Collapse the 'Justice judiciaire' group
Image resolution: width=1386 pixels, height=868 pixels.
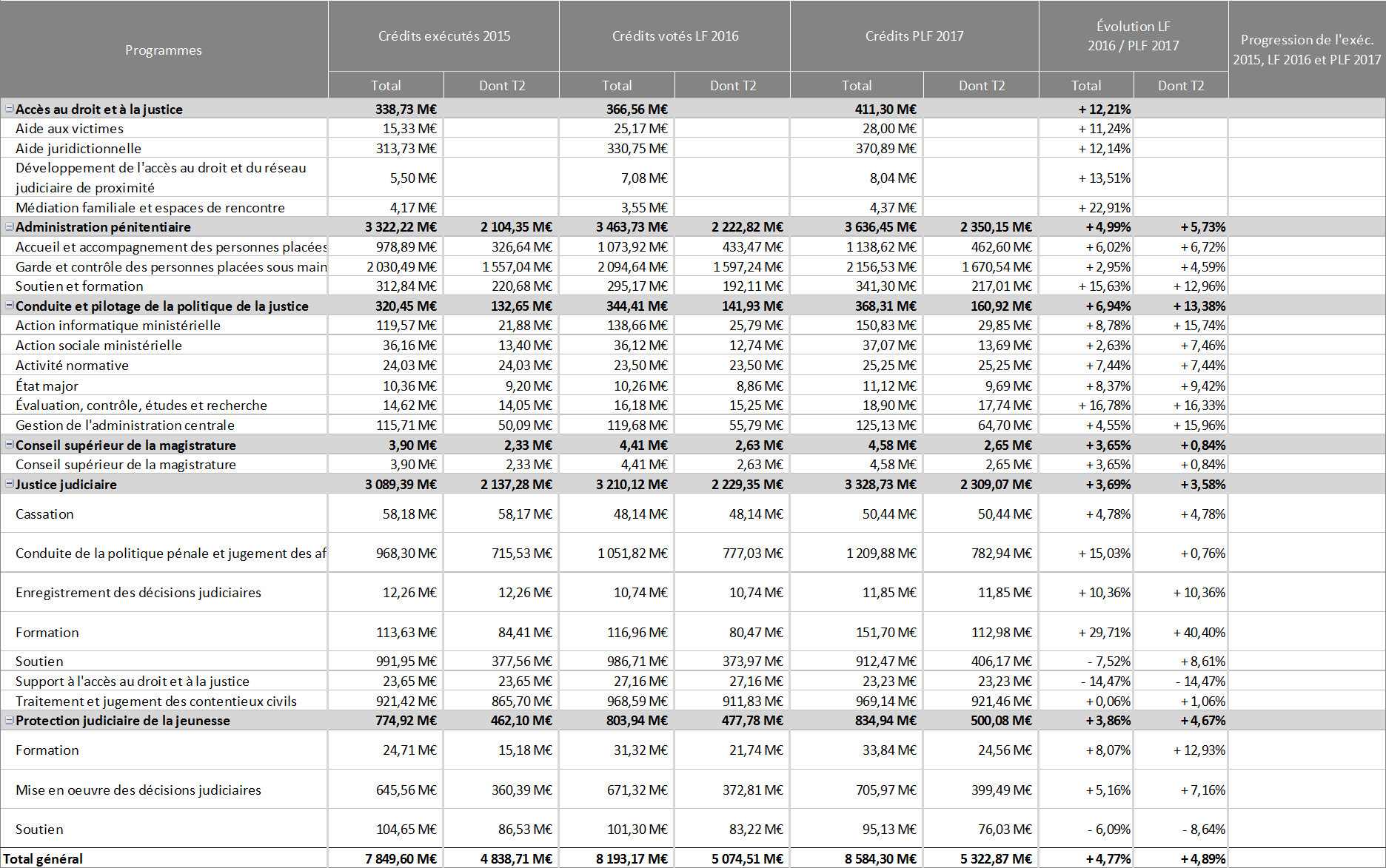pos(9,484)
